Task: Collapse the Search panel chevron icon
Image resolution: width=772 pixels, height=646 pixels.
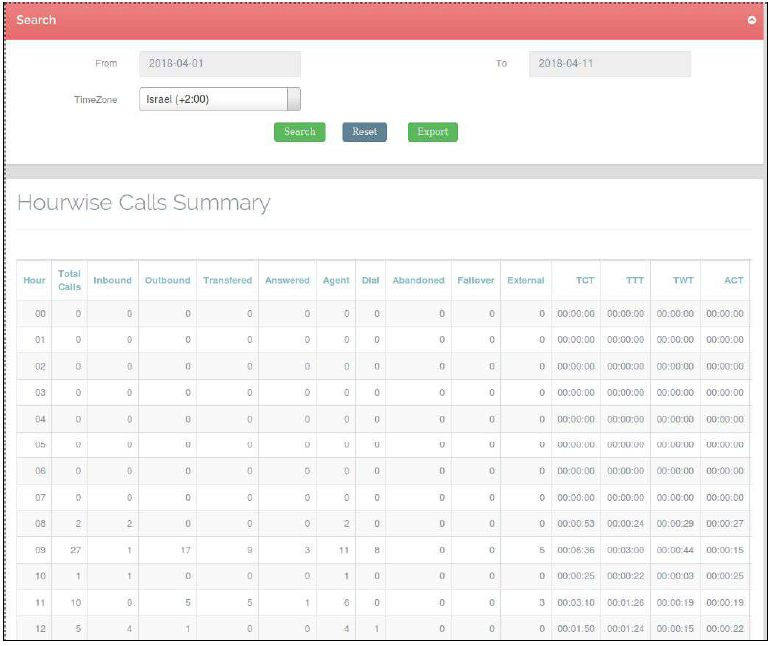Action: coord(752,20)
